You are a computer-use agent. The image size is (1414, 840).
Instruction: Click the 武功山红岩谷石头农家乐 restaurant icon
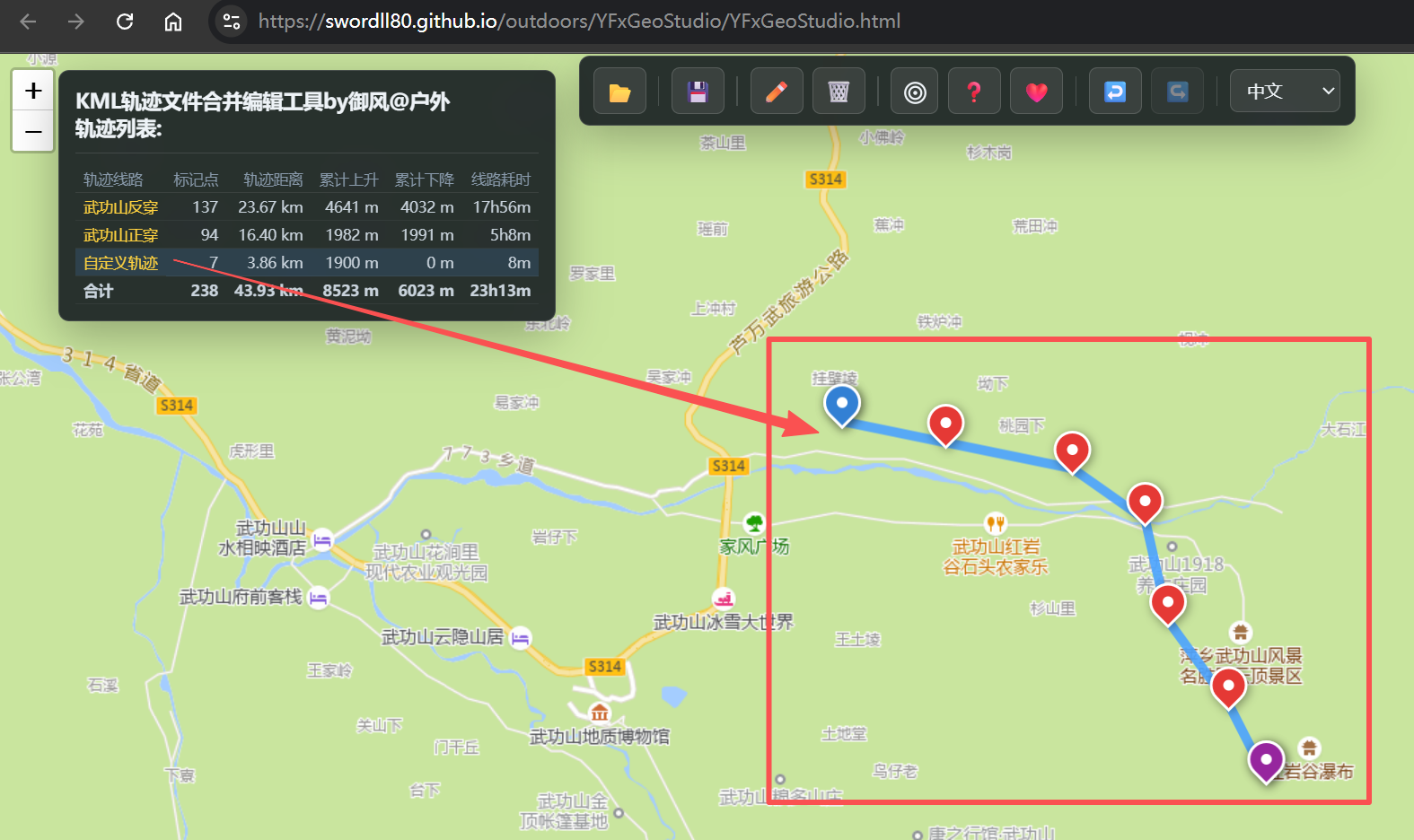[995, 522]
